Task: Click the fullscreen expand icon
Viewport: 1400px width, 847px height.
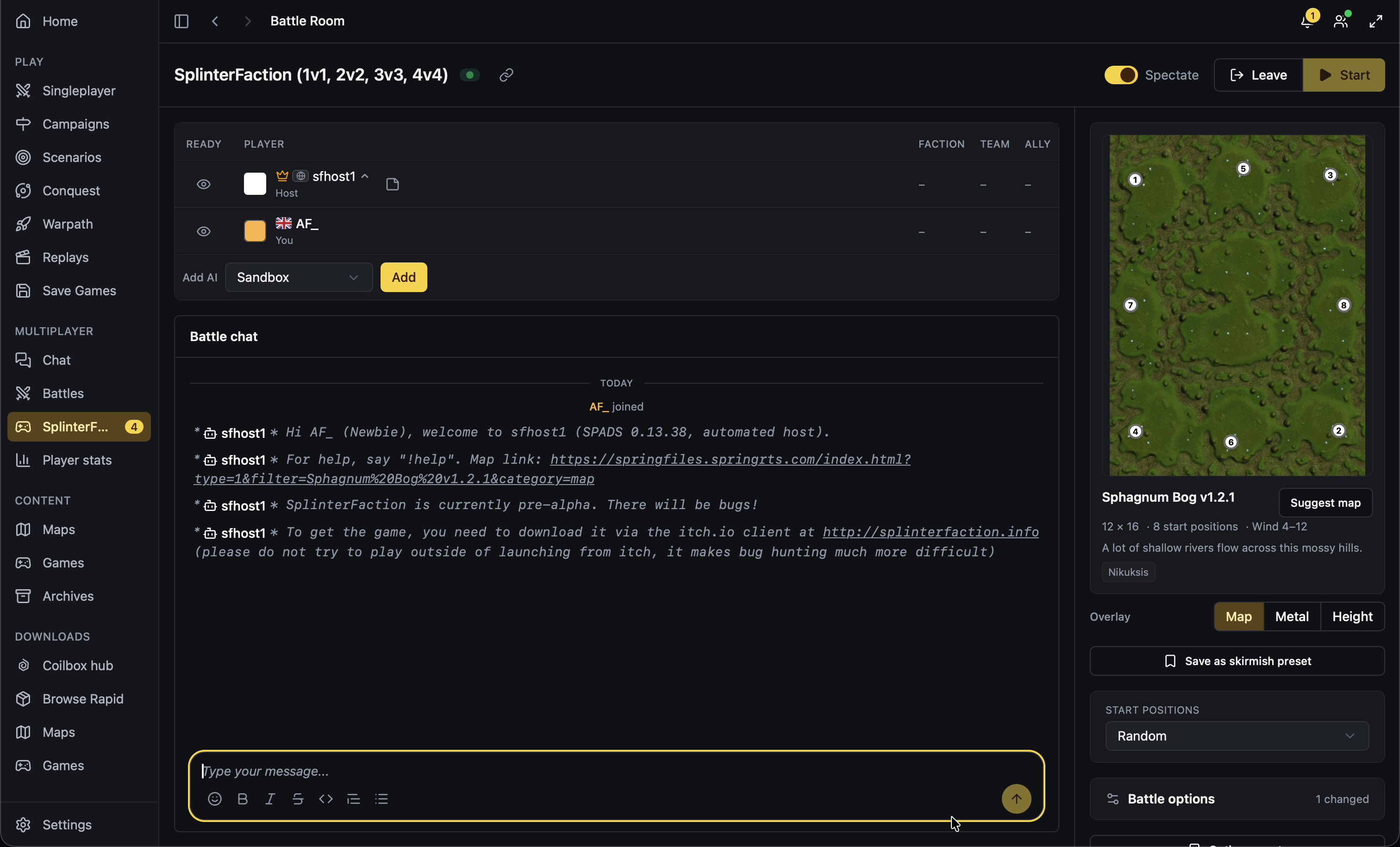Action: tap(1375, 21)
